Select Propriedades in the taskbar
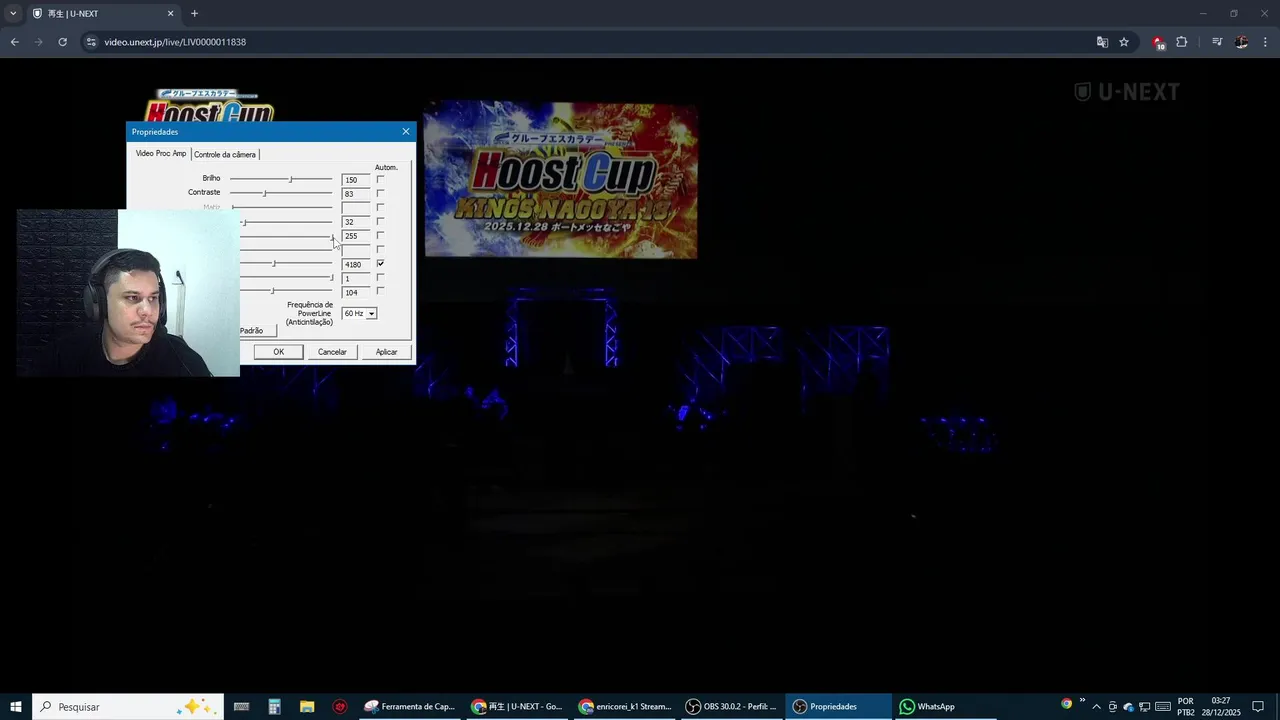This screenshot has width=1280, height=720. [x=838, y=706]
